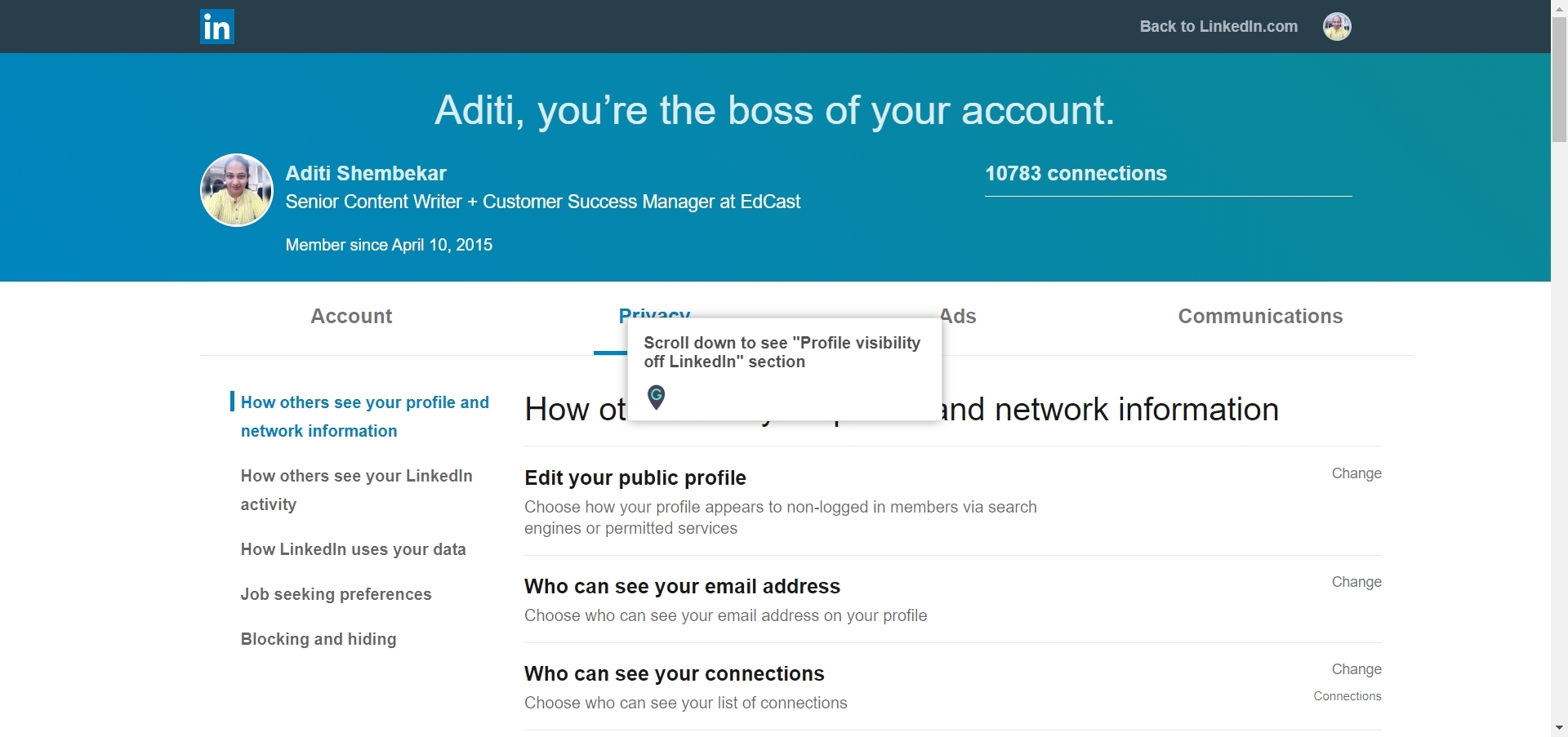Image resolution: width=1568 pixels, height=737 pixels.
Task: Click the map pin icon in the tooltip
Action: pos(656,397)
